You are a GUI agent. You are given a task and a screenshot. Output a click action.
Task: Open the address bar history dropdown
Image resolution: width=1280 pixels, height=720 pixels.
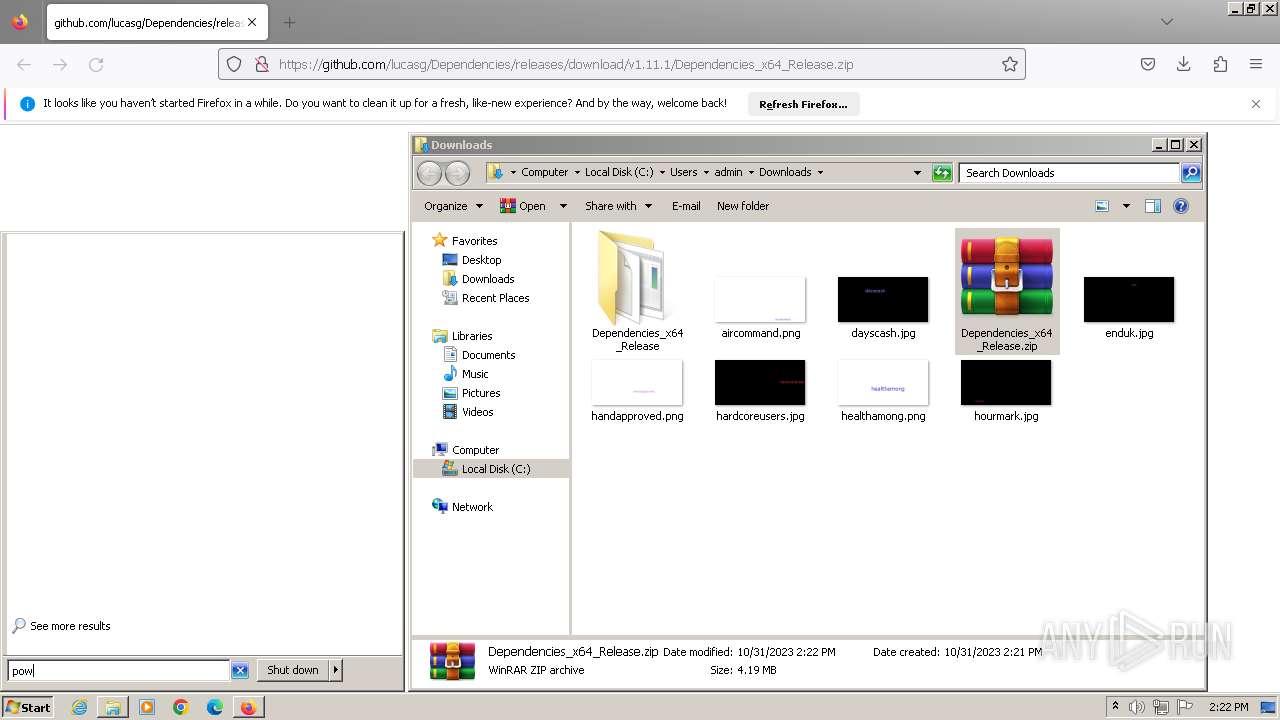(917, 173)
